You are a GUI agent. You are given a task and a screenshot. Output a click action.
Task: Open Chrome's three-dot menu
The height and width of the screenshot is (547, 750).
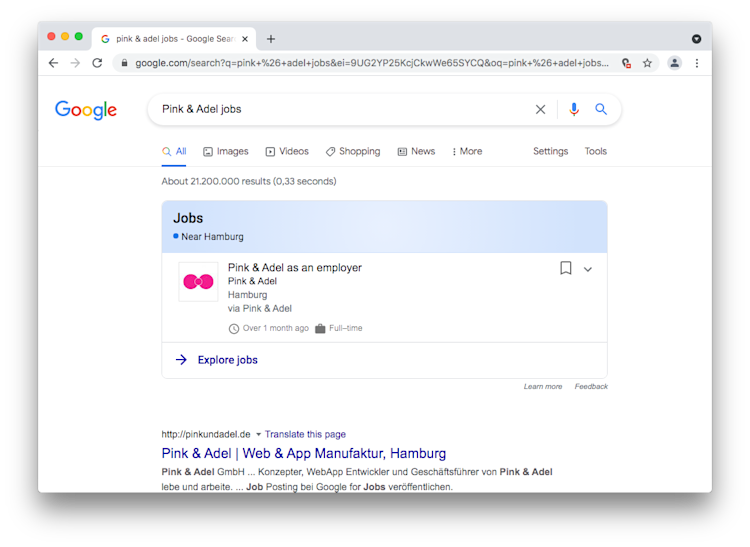(x=697, y=63)
